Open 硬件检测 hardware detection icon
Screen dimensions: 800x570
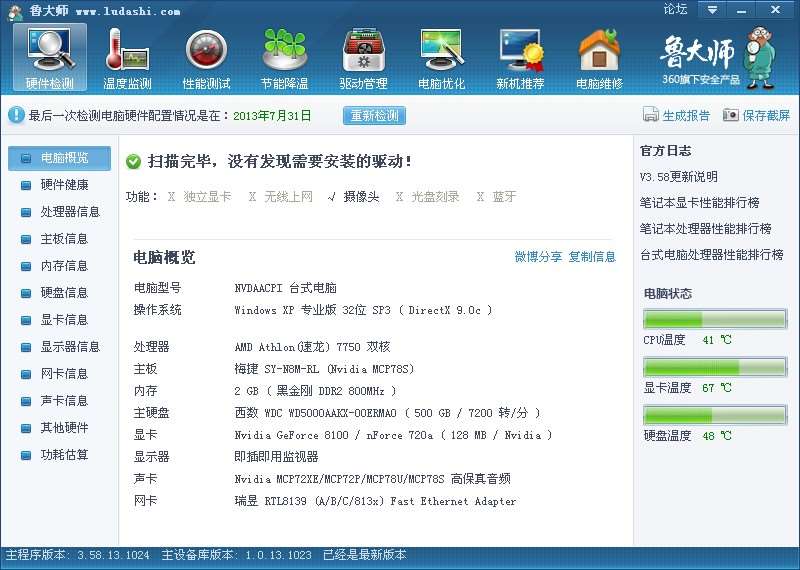(50, 57)
